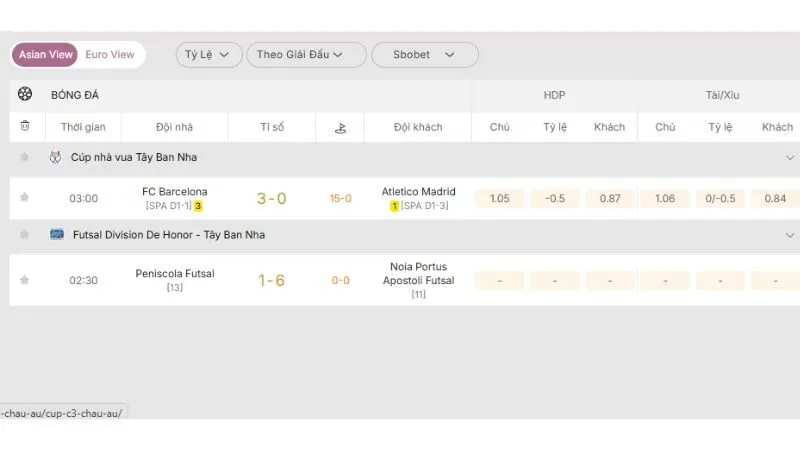Star the FC Barcelona vs Atletico Madrid match
The image size is (800, 450).
(25, 198)
